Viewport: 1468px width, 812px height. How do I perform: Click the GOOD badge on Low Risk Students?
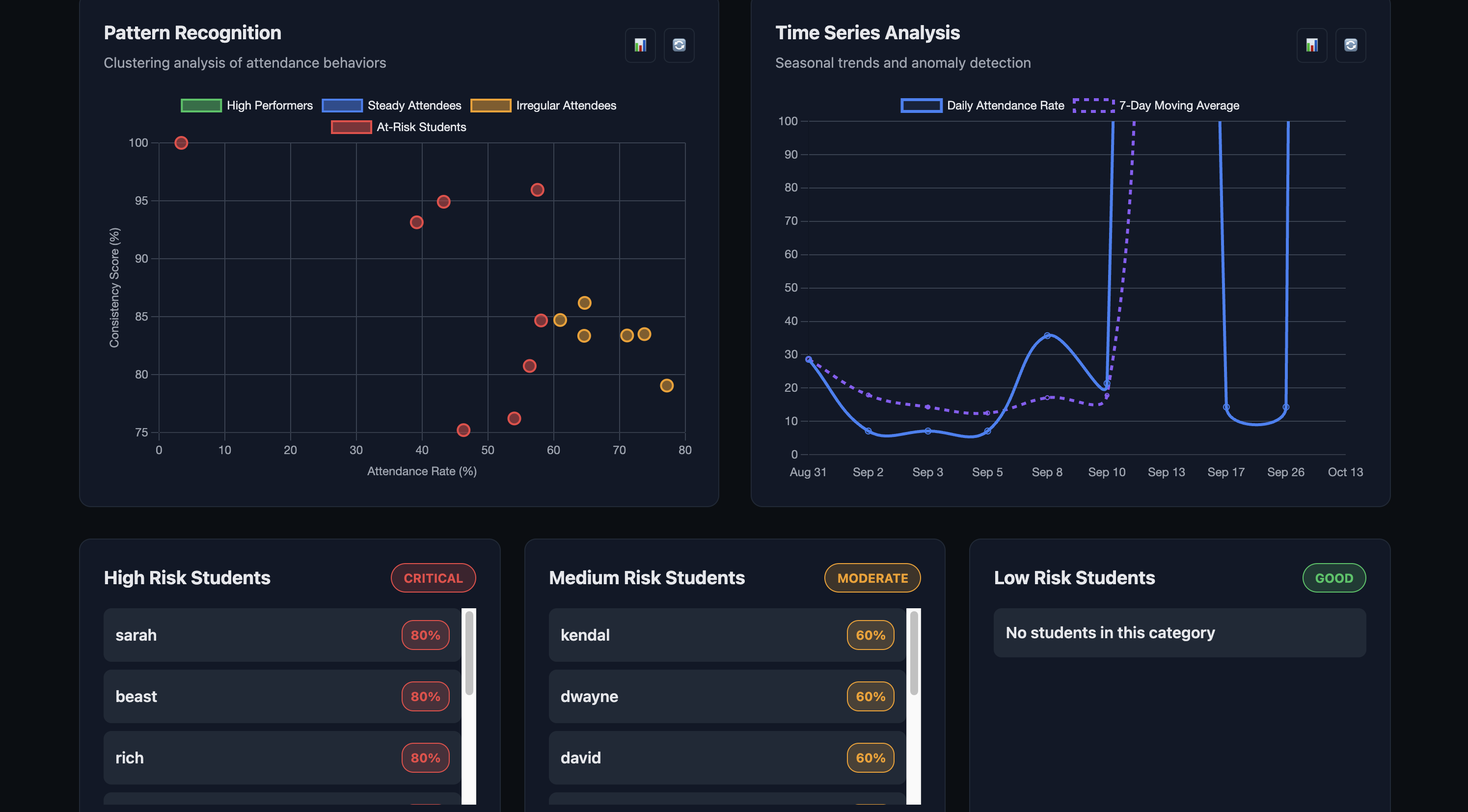pyautogui.click(x=1334, y=577)
